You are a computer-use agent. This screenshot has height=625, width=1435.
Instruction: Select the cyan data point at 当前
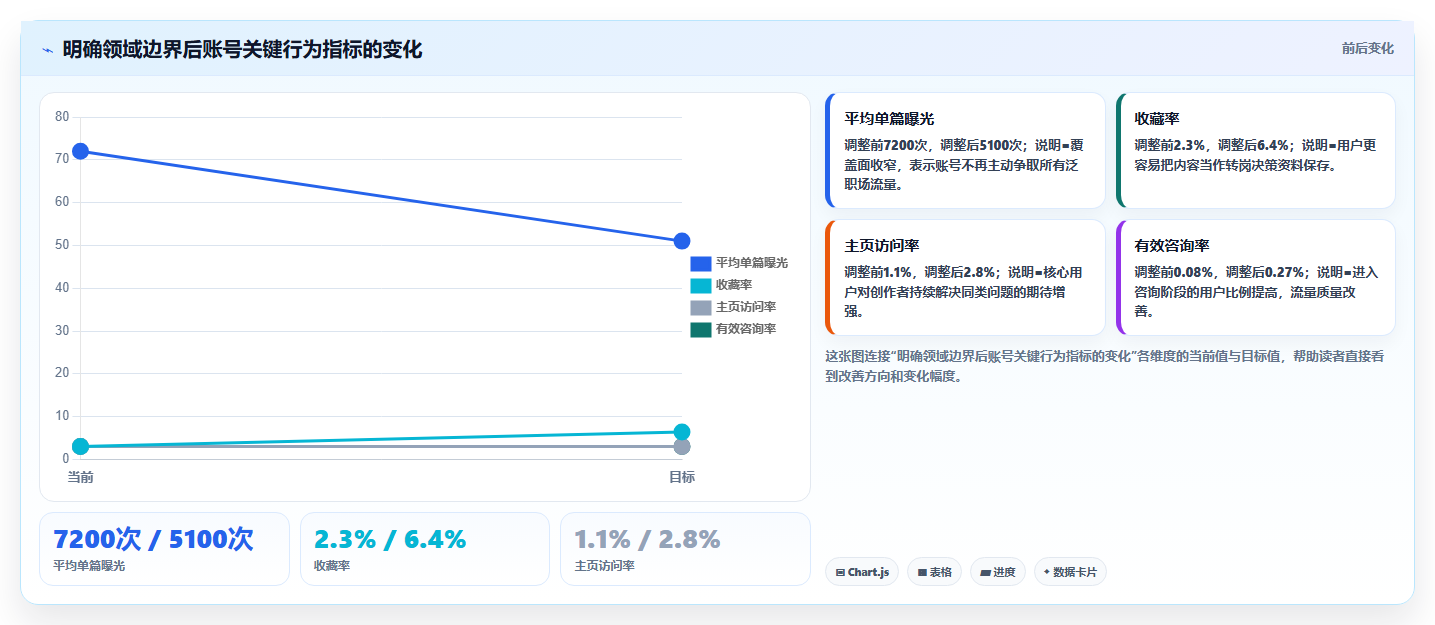(81, 446)
